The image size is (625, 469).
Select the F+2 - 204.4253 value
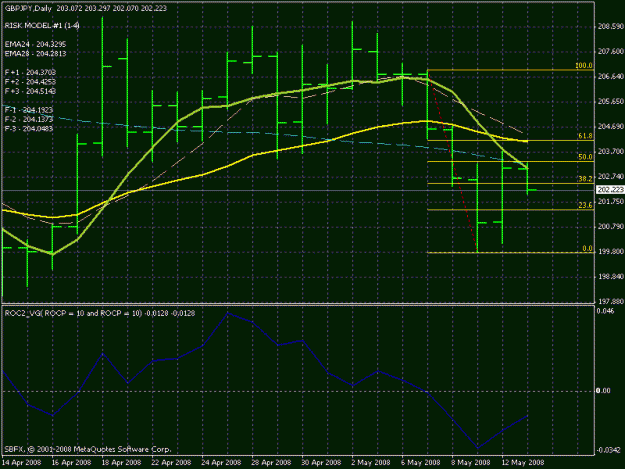[x=30, y=82]
